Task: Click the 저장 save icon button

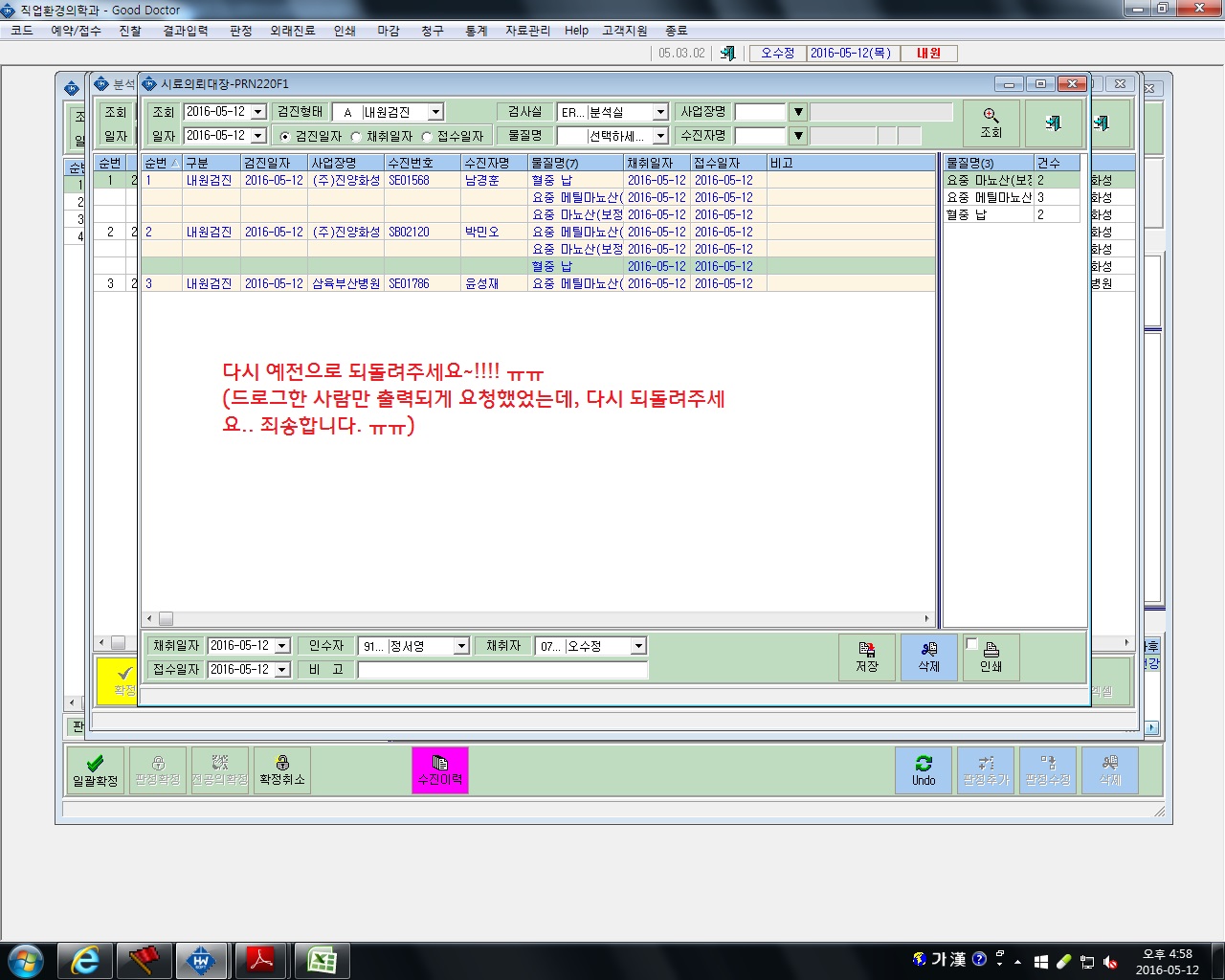Action: point(867,657)
